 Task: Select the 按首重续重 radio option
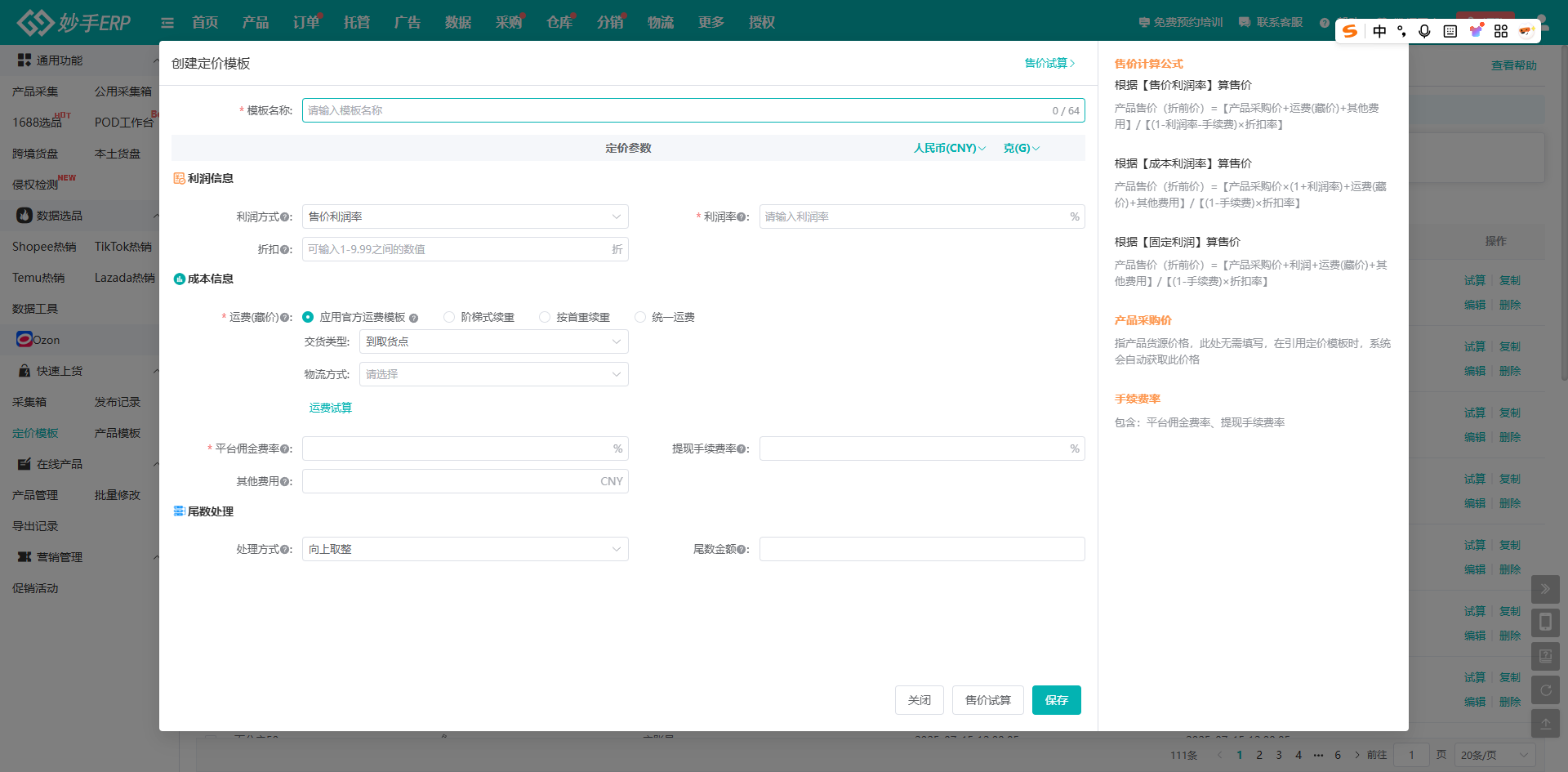[545, 317]
